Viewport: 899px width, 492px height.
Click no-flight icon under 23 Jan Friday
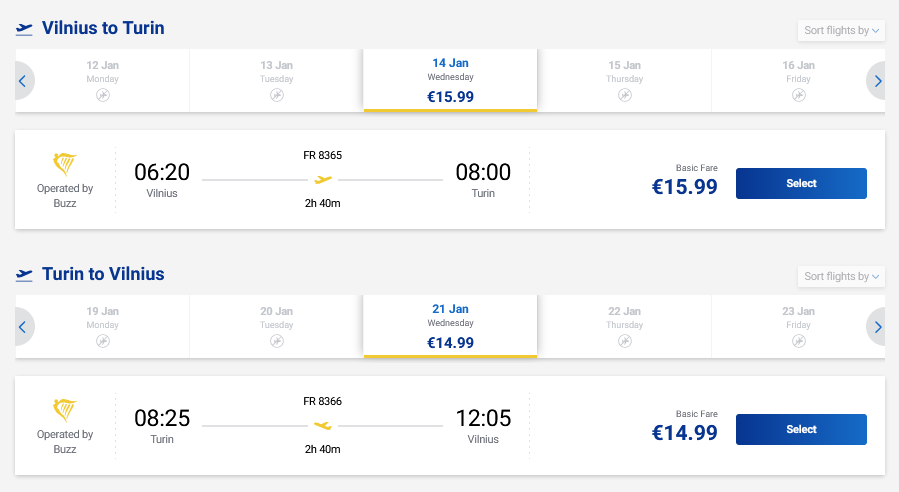tap(798, 341)
